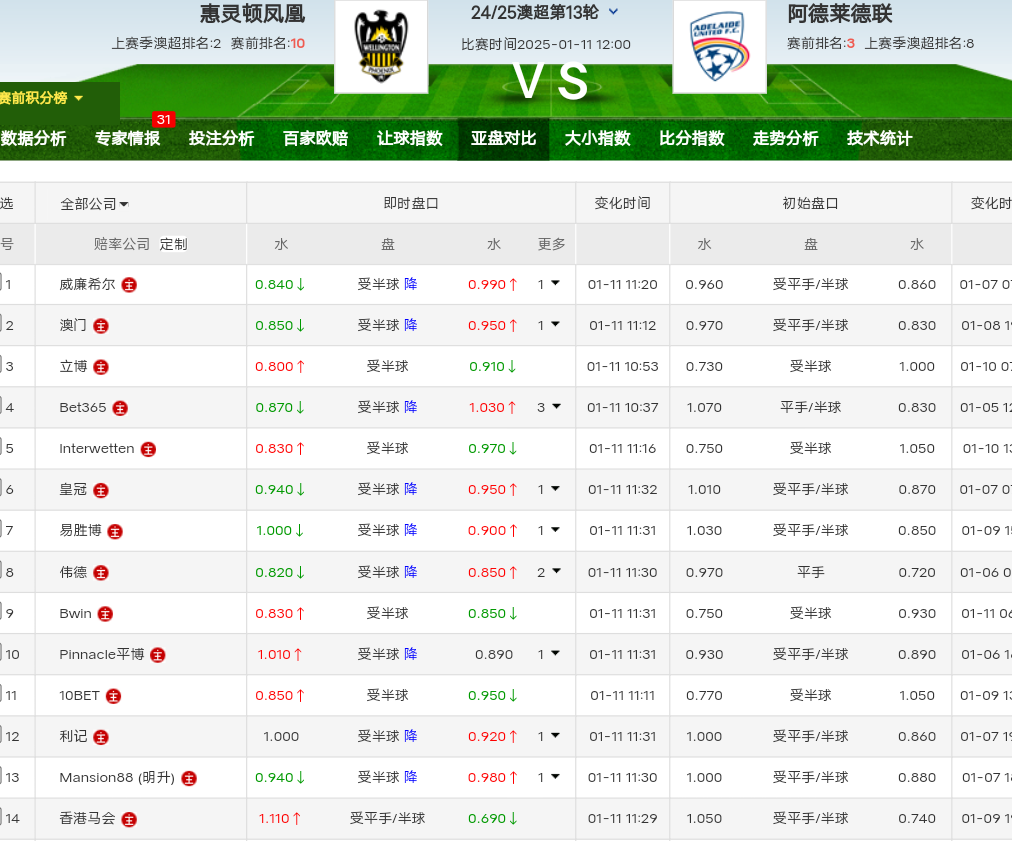
Task: Expand more odds for 威廉希尔
Action: coord(549,284)
